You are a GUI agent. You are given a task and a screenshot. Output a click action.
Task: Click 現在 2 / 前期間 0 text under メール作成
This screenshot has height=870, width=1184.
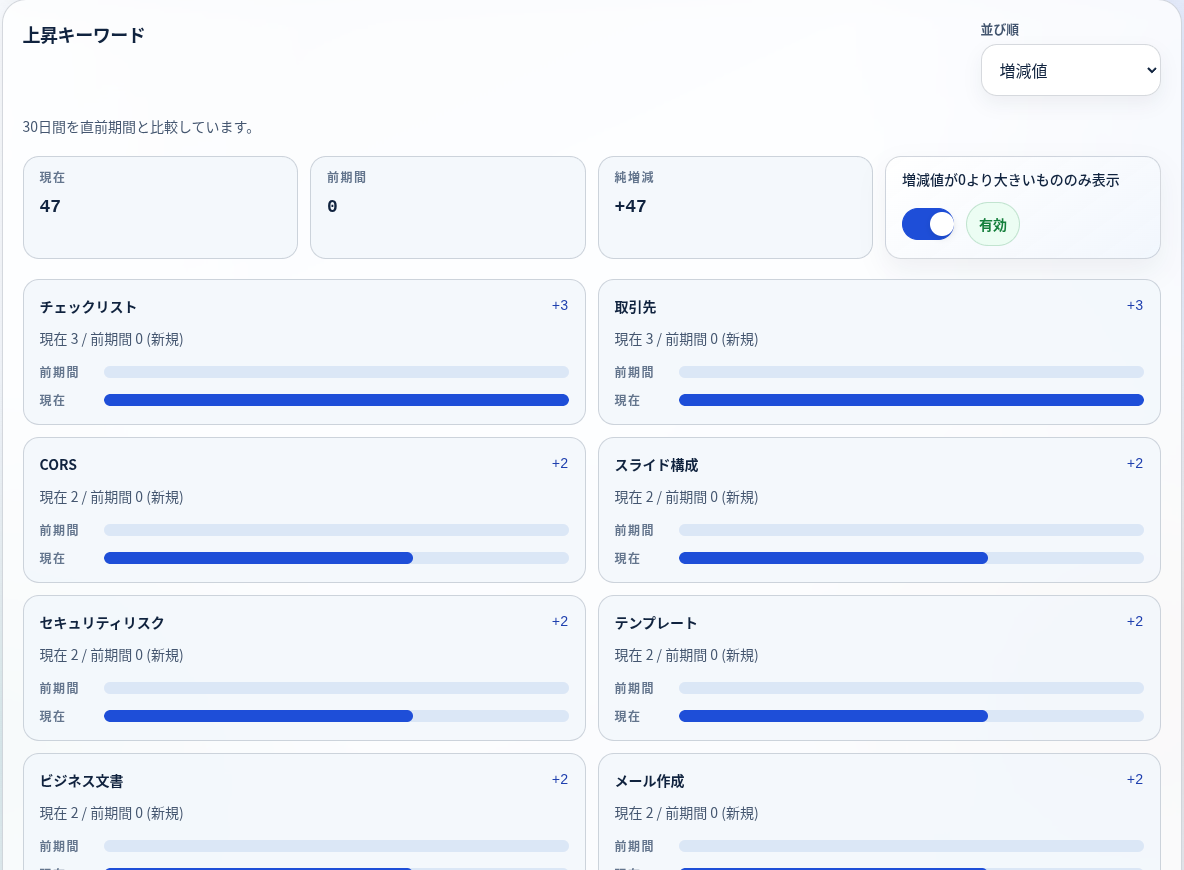pyautogui.click(x=686, y=813)
